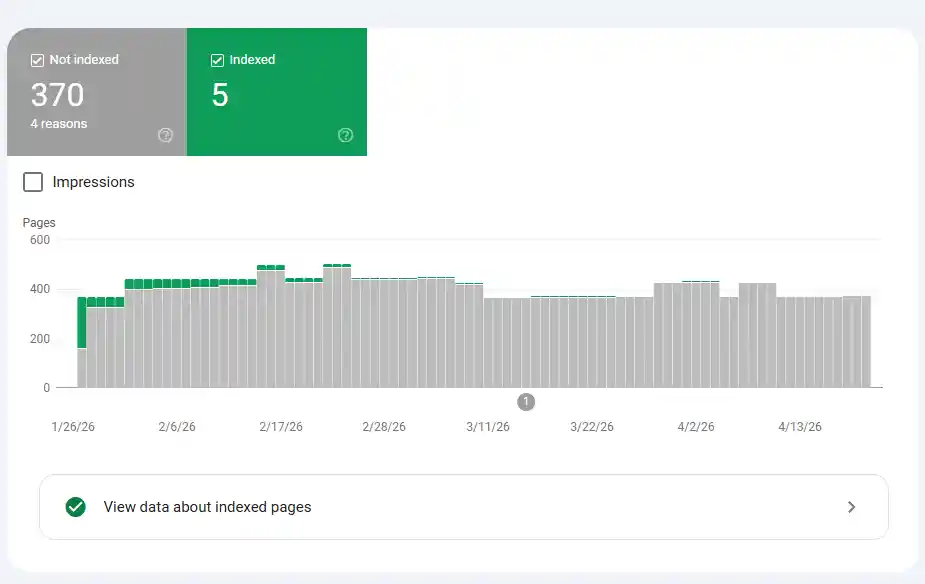925x584 pixels.
Task: Click the 370 not indexed count
Action: coord(57,95)
